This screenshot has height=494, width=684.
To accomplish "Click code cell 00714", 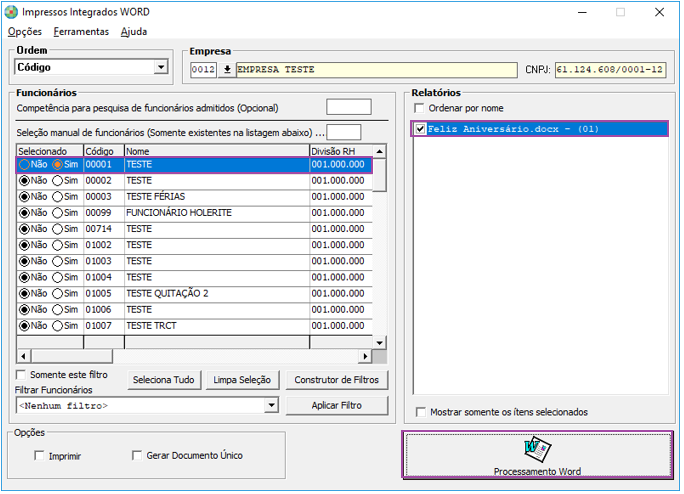I will pos(105,230).
